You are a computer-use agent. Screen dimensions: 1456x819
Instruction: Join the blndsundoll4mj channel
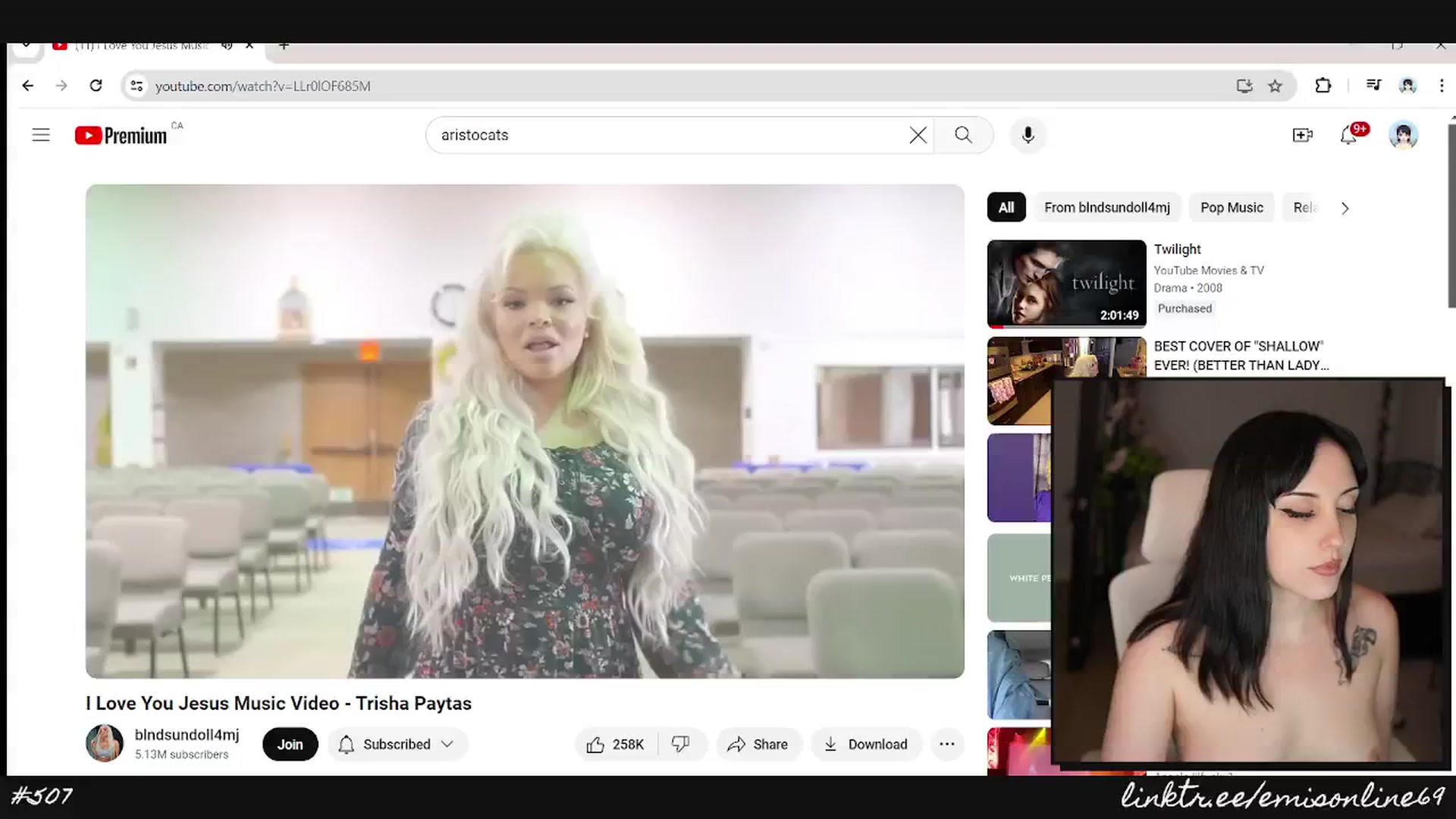click(290, 745)
